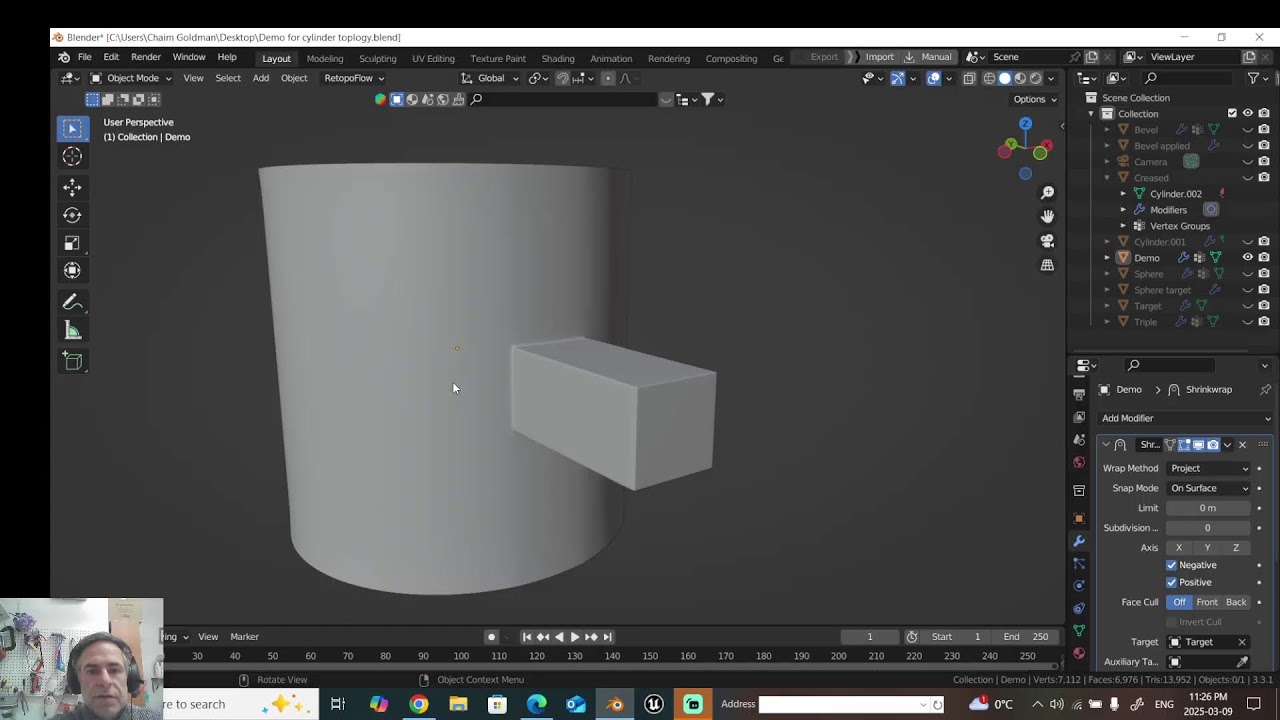Pick the Transform tool in the toolbar
Screen dimensions: 1280x720
72,270
